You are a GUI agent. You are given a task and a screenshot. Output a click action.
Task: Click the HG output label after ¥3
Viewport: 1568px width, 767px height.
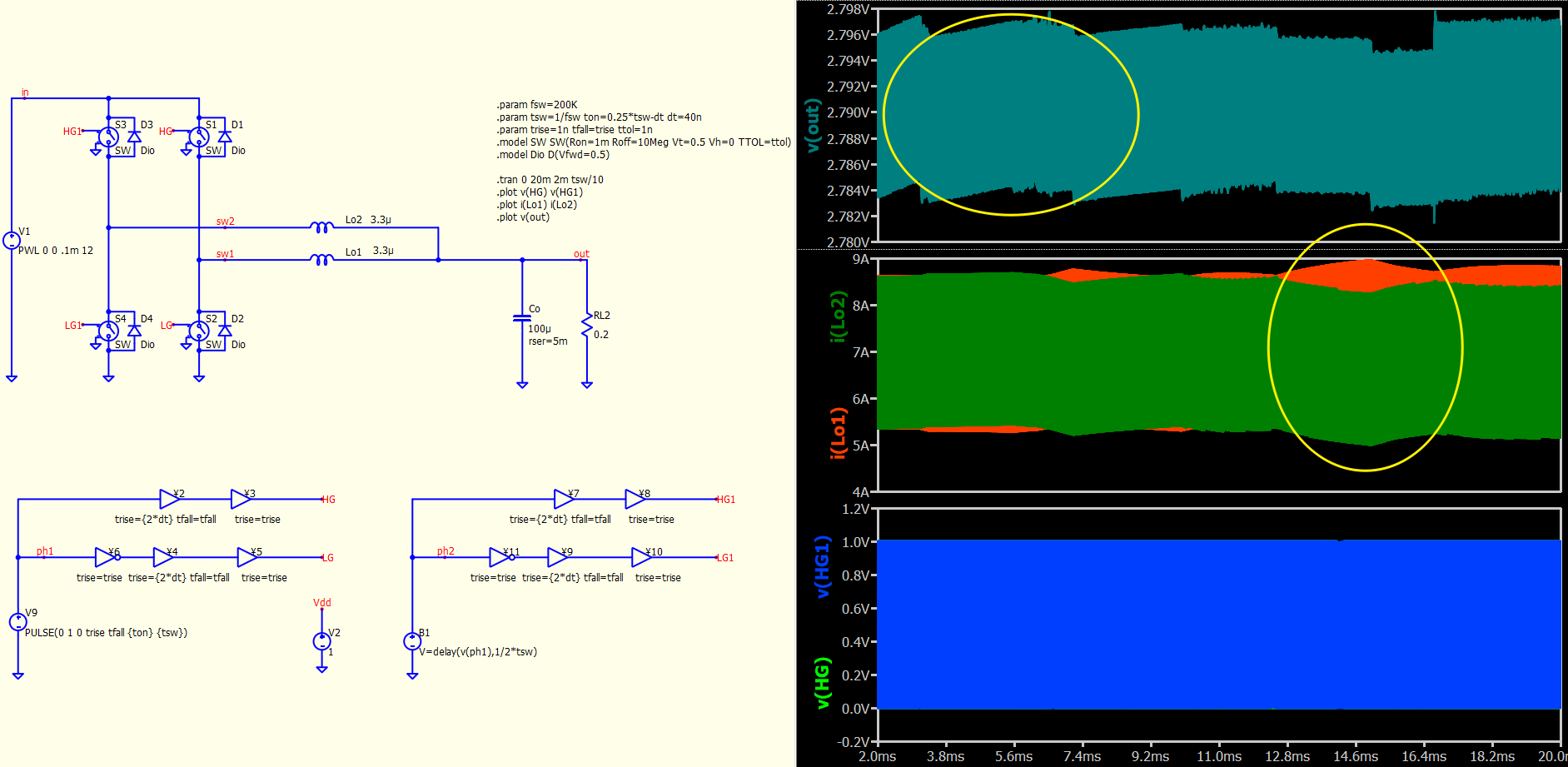pyautogui.click(x=329, y=500)
